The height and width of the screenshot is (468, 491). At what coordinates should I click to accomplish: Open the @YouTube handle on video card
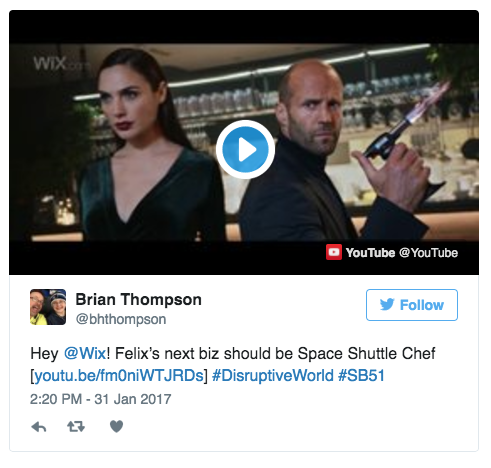click(x=428, y=253)
